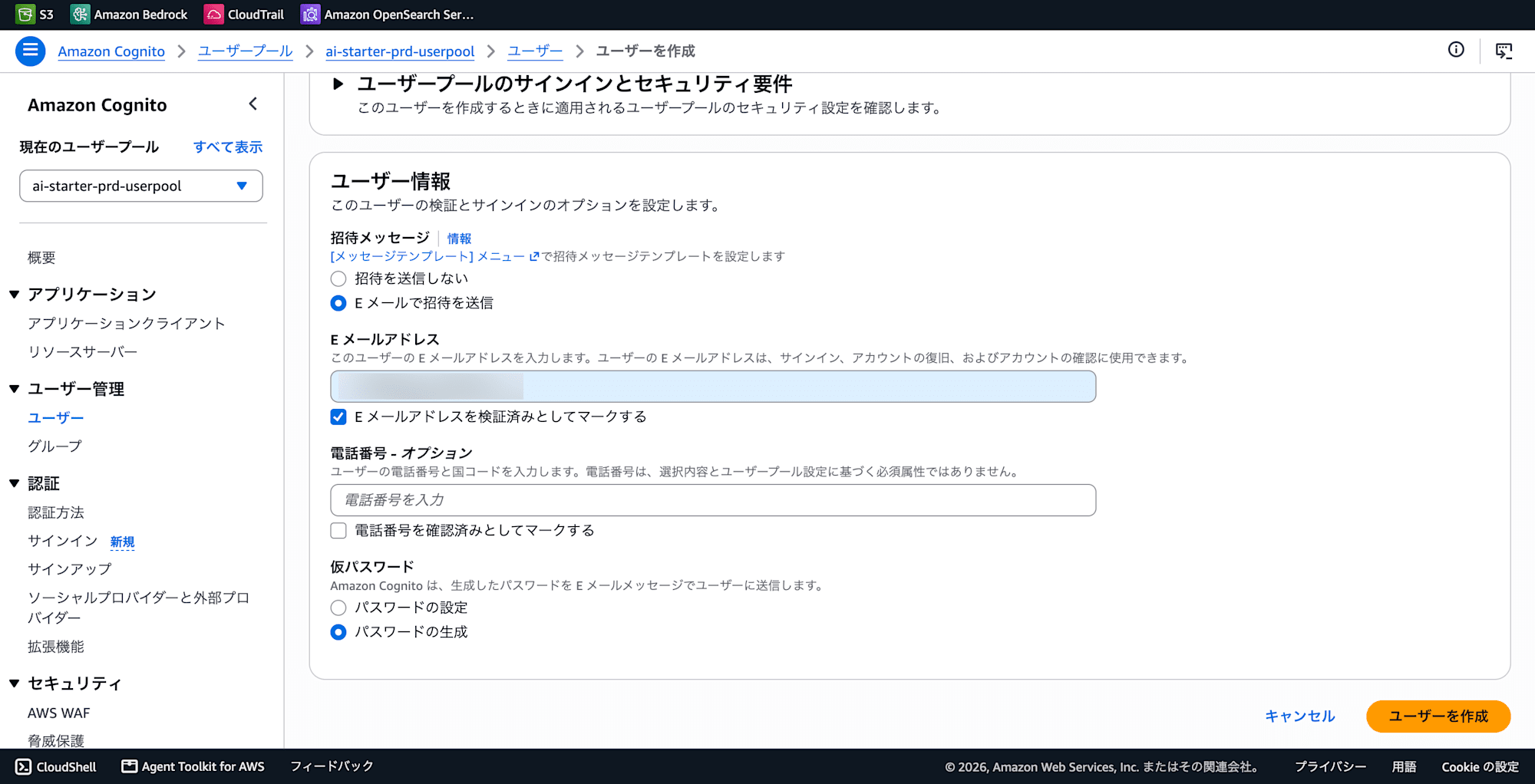Click the E メールアドレス input field
Image resolution: width=1535 pixels, height=784 pixels.
coord(713,387)
